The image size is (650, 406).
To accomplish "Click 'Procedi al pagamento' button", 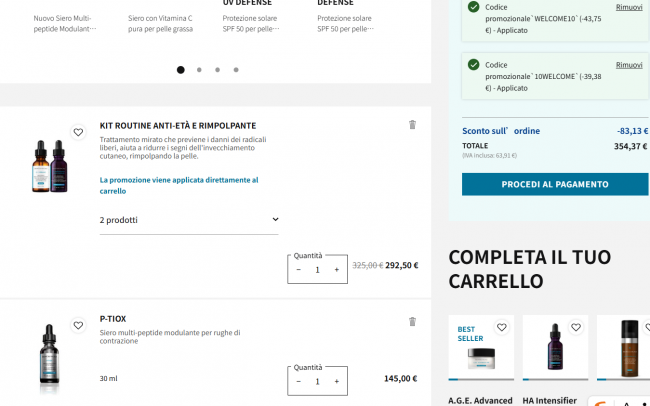I will click(x=555, y=184).
